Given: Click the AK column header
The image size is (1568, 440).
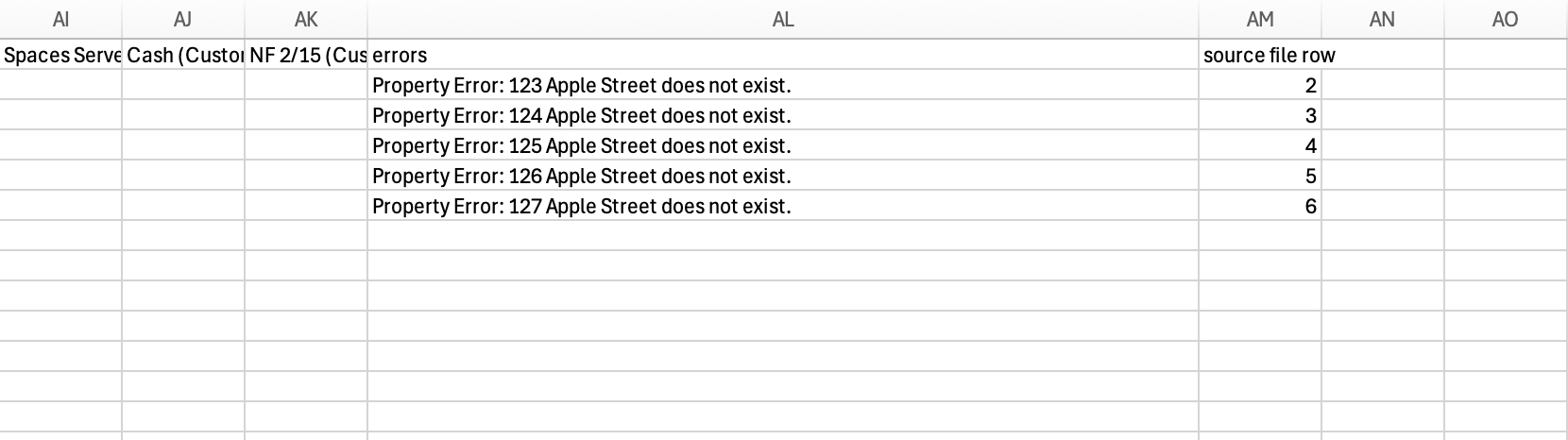Looking at the screenshot, I should (x=306, y=19).
